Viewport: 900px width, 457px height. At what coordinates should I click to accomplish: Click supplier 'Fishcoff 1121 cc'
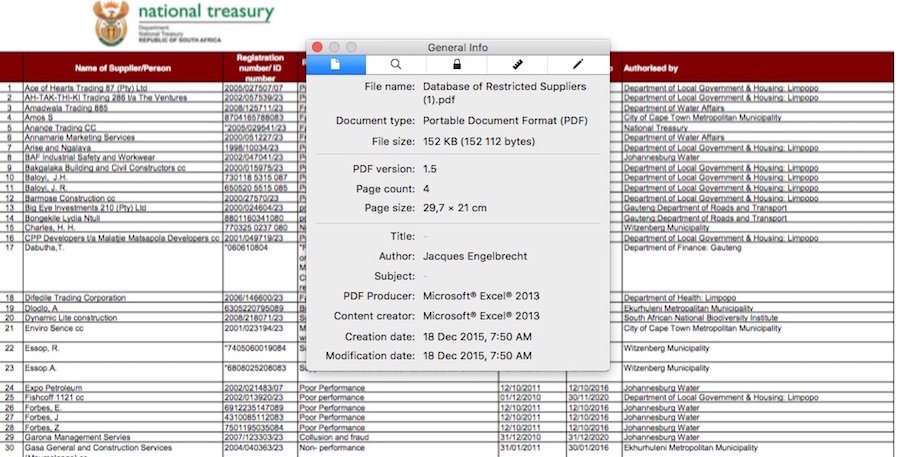[x=54, y=397]
